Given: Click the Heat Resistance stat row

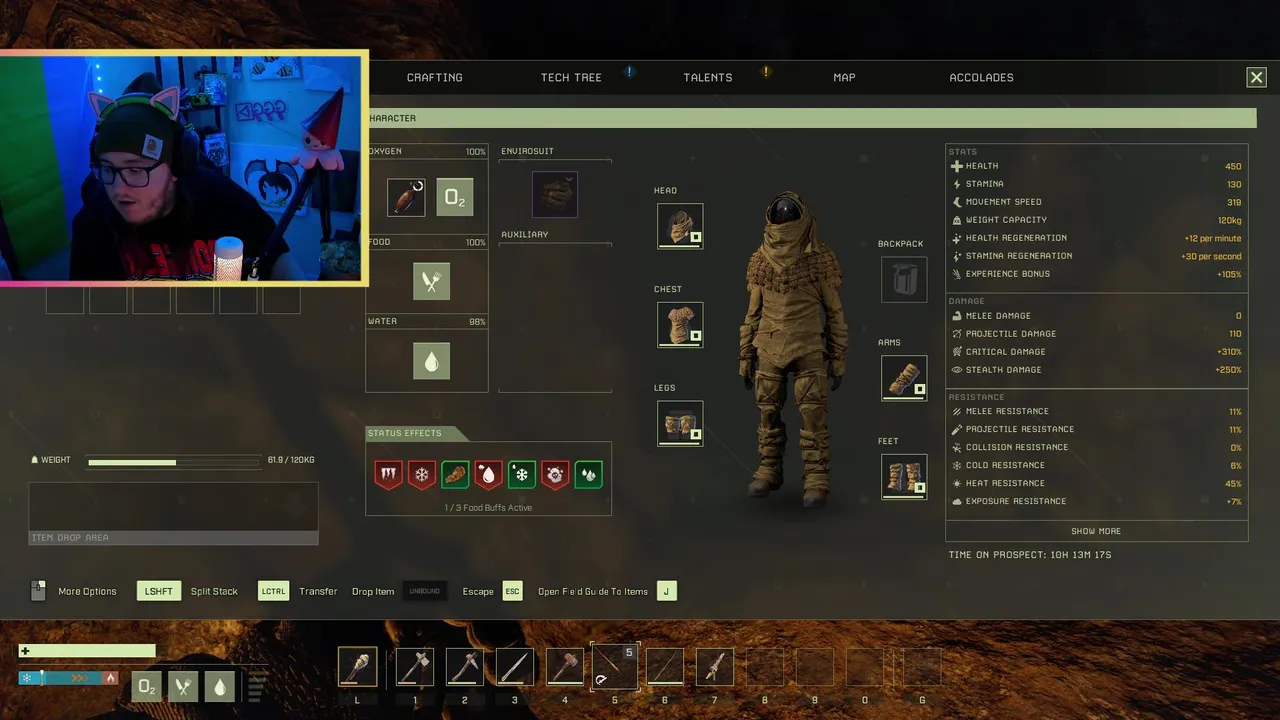Looking at the screenshot, I should [1096, 483].
